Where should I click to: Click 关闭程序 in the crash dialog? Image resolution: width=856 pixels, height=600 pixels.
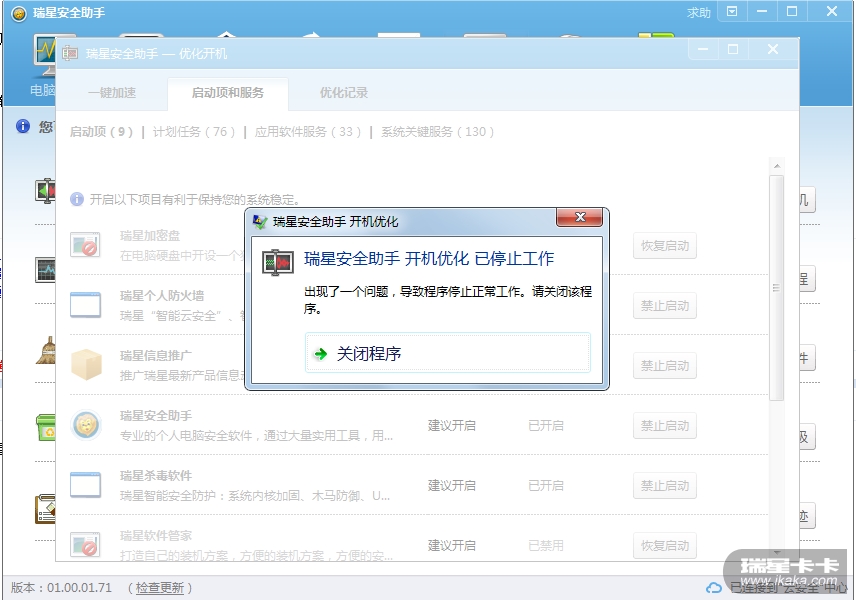[448, 353]
